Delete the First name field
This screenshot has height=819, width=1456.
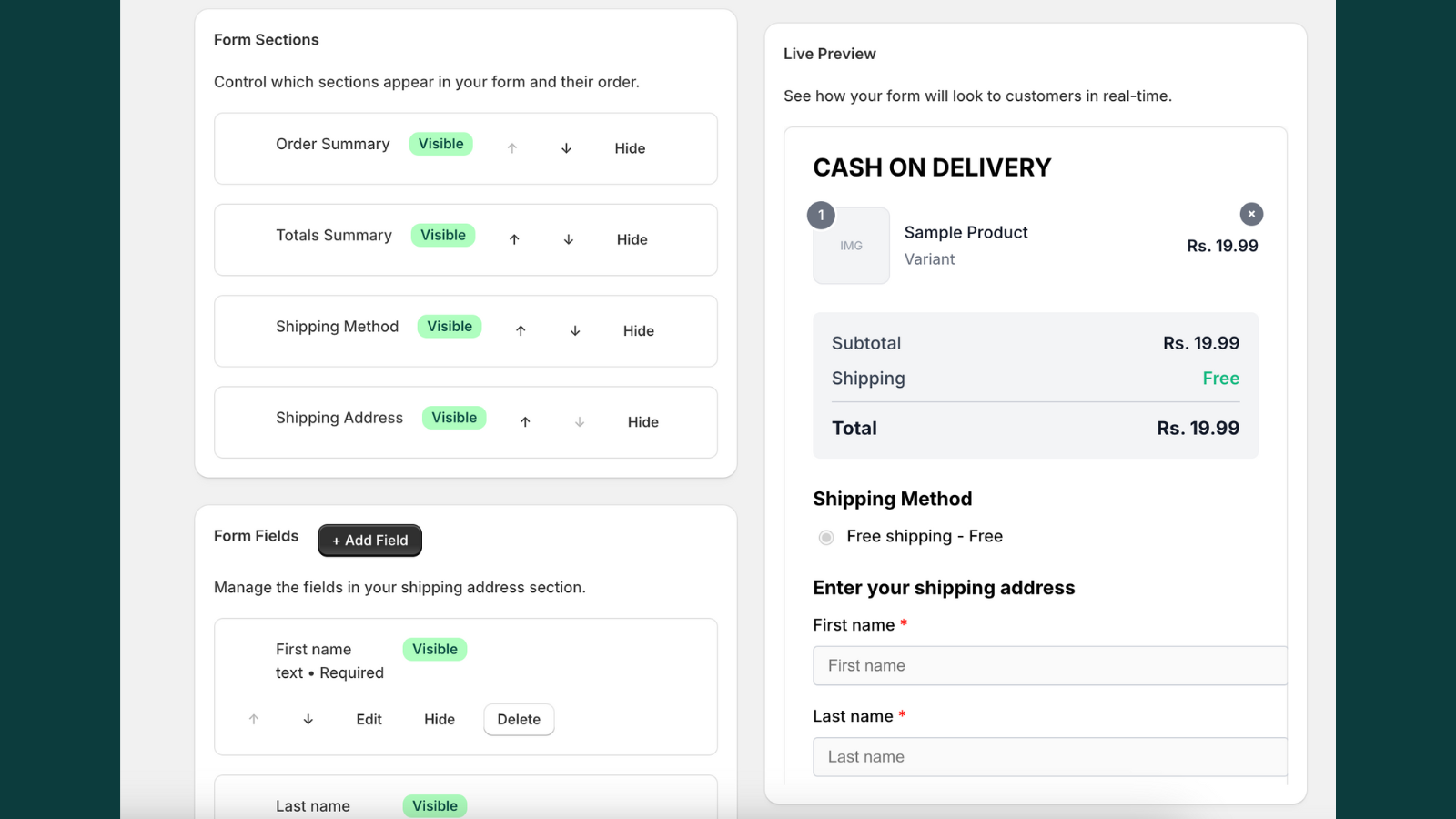[x=519, y=720]
